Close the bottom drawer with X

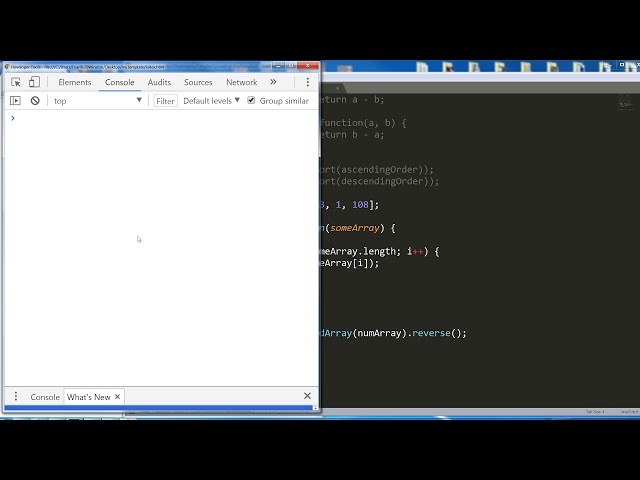[307, 396]
